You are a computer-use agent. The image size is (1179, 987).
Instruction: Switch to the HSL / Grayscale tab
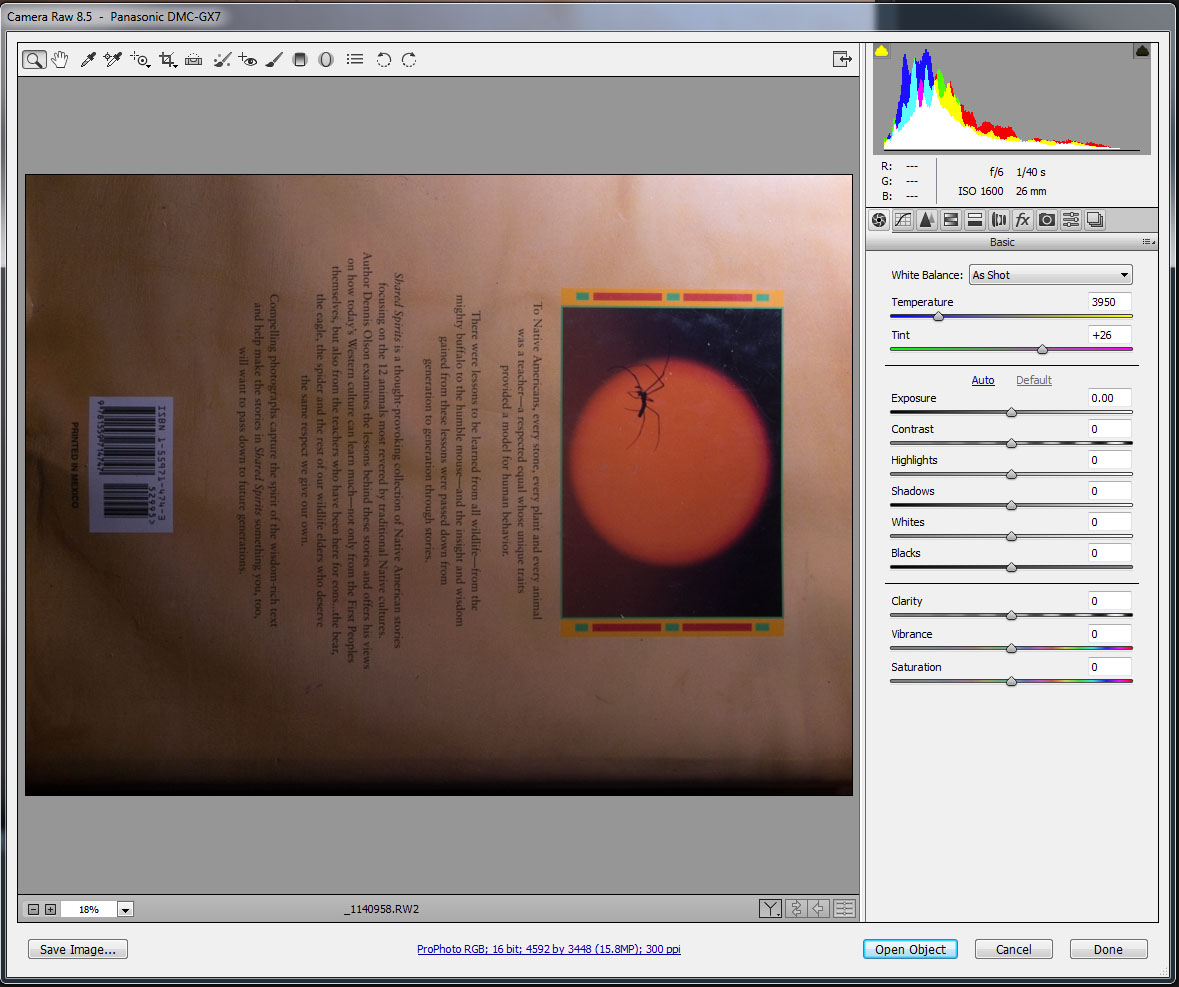951,220
